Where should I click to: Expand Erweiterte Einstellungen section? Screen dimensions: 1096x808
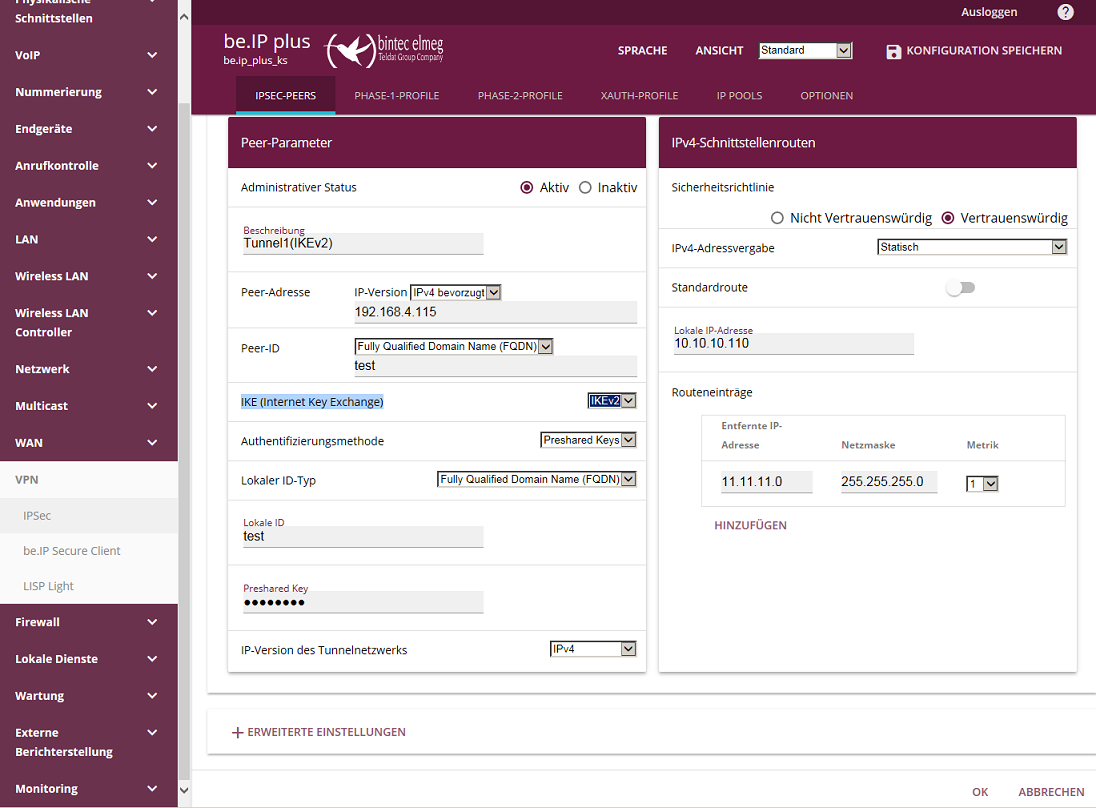tap(318, 733)
